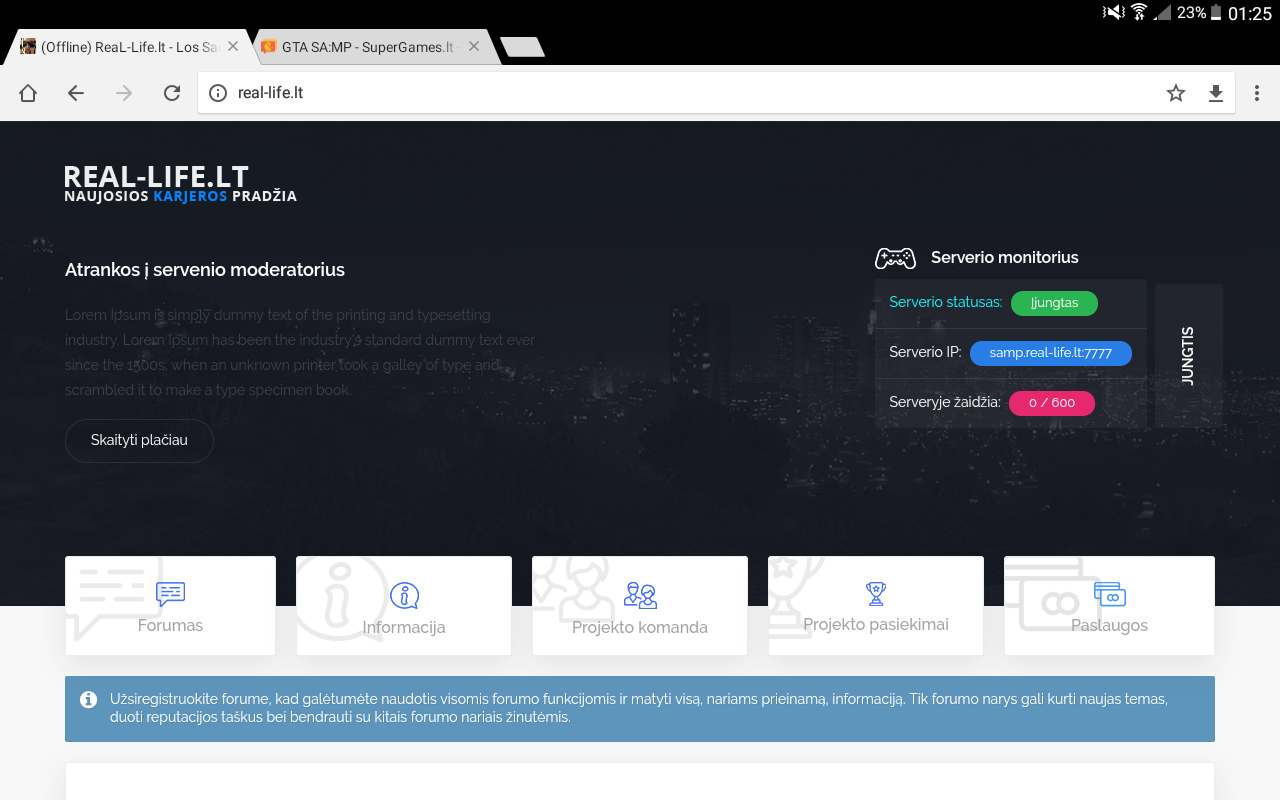
Task: Tap the clock showing 01:25
Action: (x=1250, y=13)
